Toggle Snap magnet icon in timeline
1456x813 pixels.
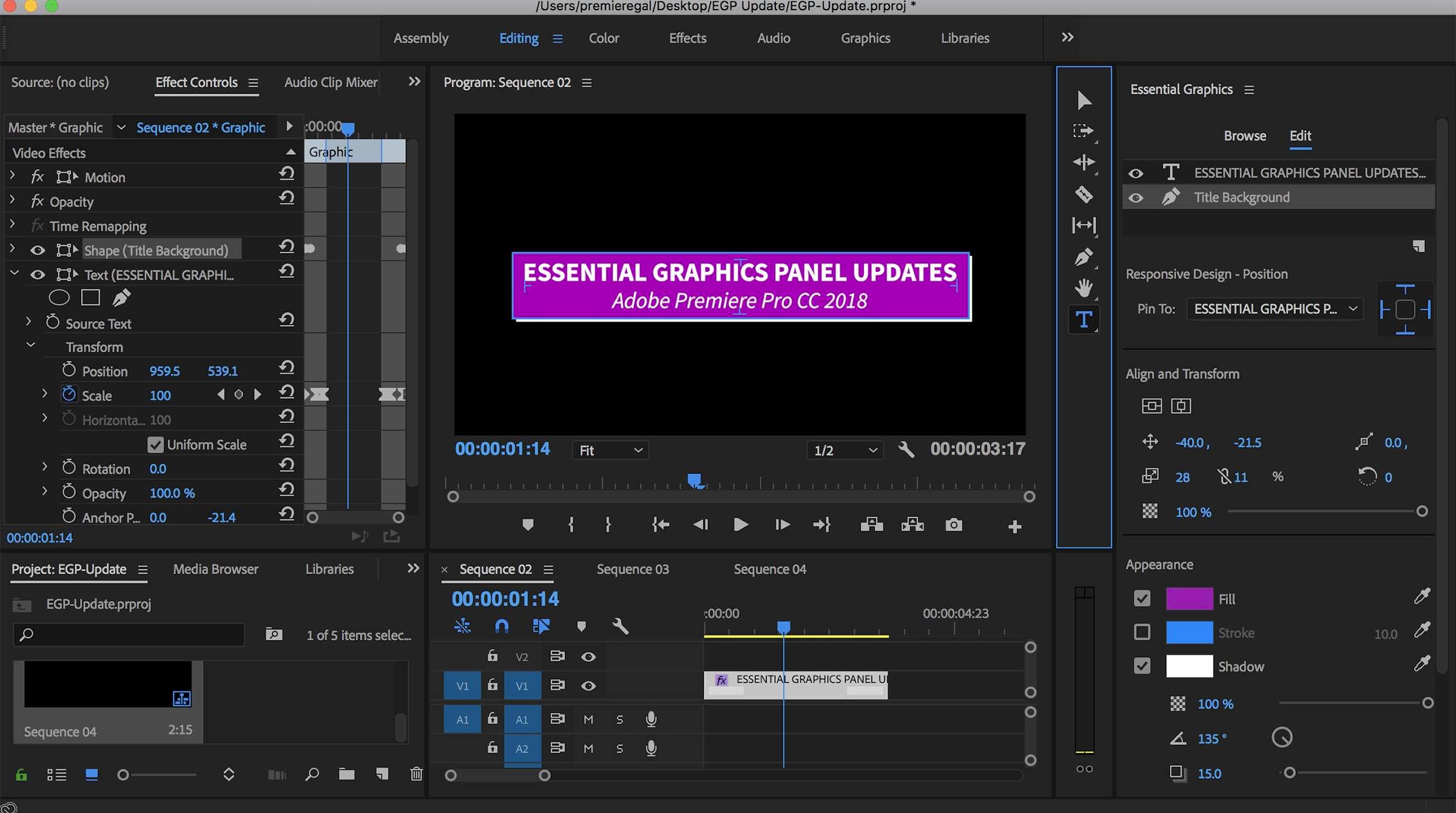coord(501,626)
